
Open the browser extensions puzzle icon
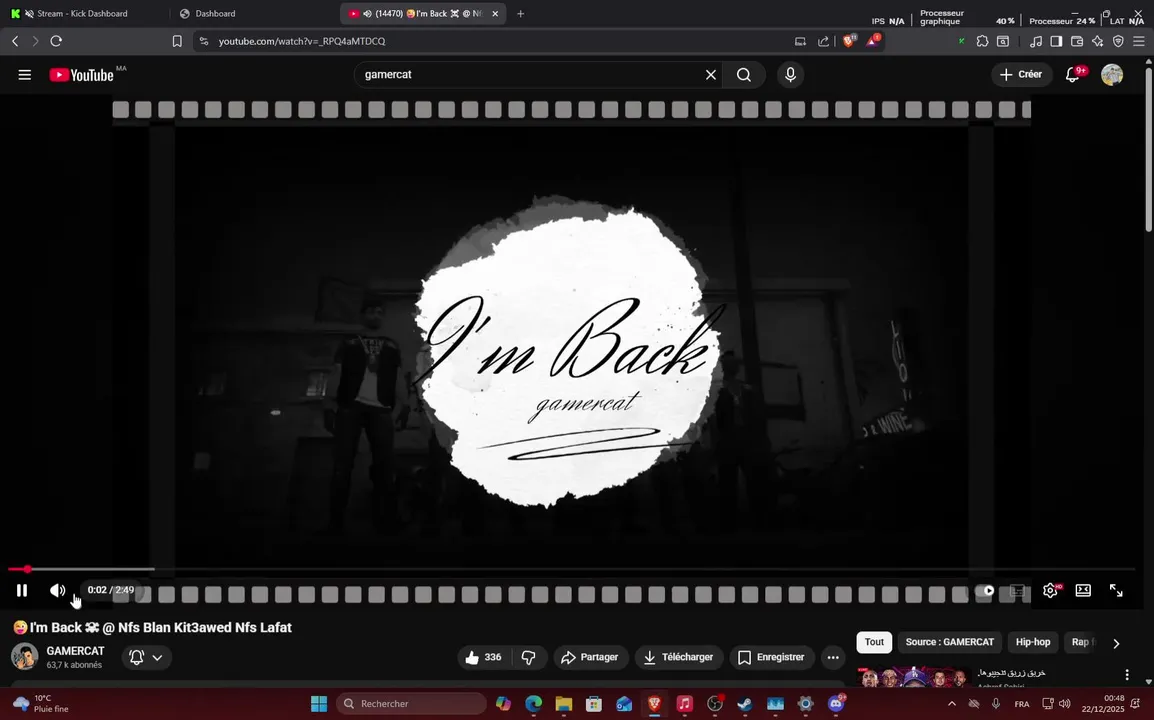pyautogui.click(x=982, y=41)
